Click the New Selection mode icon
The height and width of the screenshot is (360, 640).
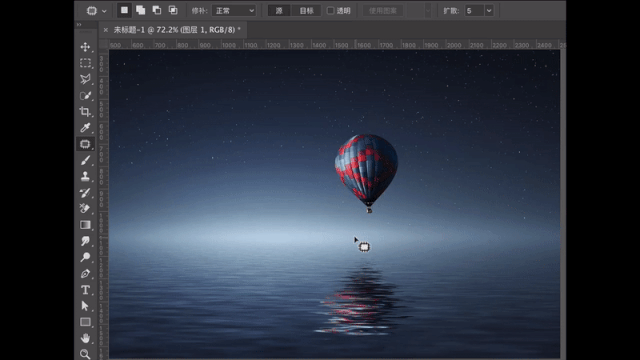click(x=124, y=10)
